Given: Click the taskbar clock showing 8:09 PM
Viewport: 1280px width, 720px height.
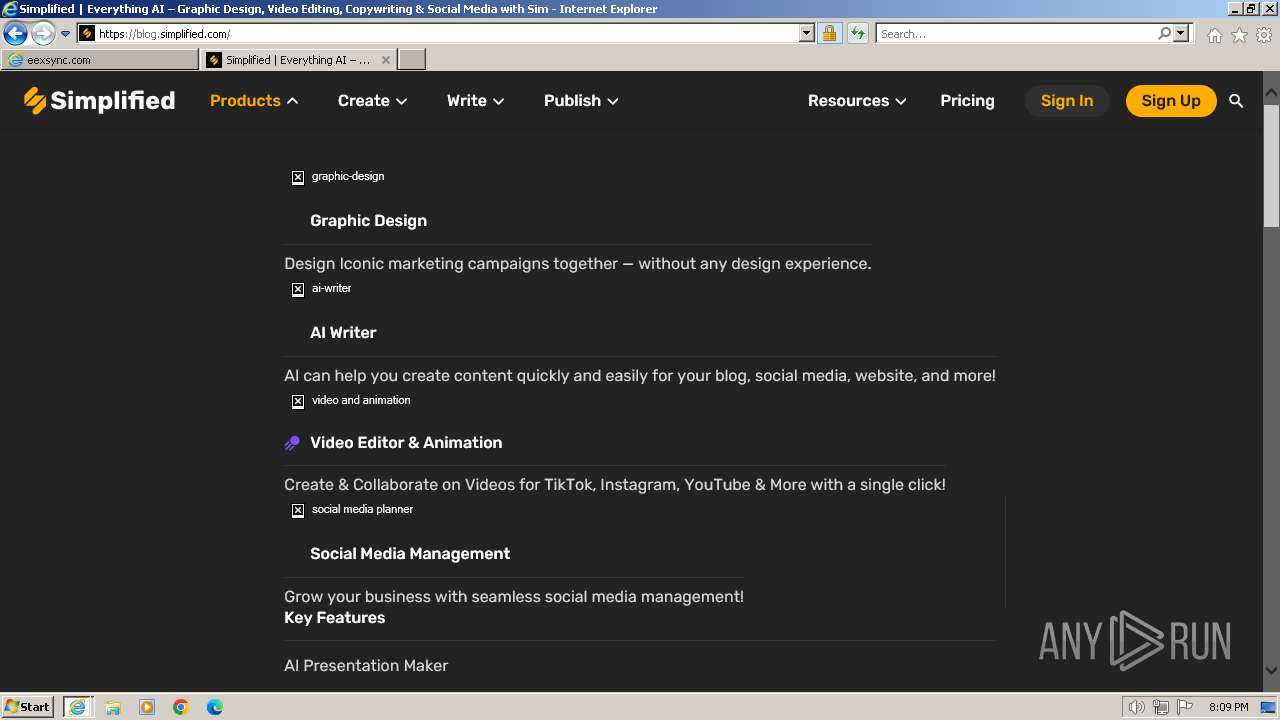Looking at the screenshot, I should pyautogui.click(x=1228, y=707).
